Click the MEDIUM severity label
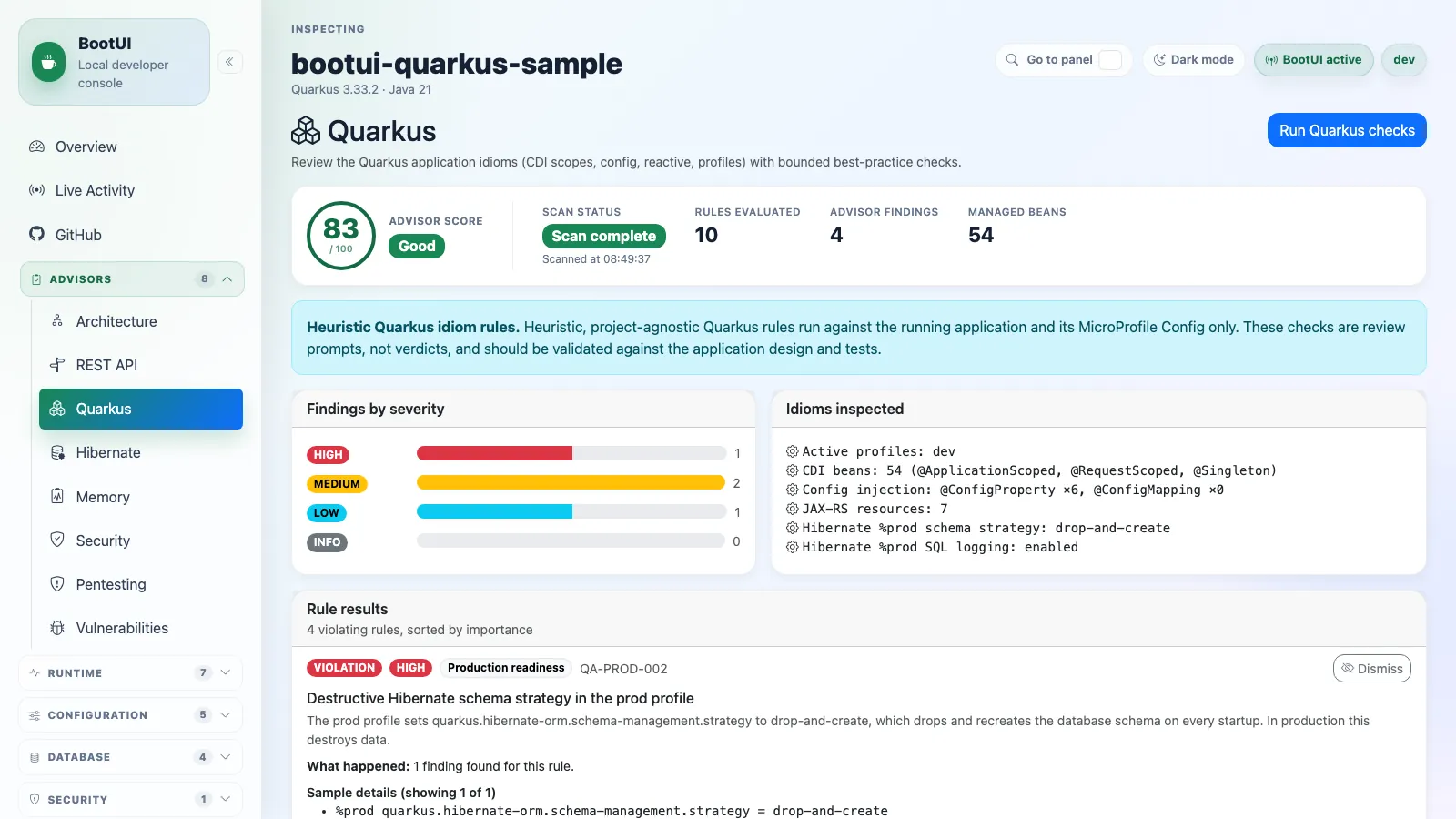 coord(337,484)
